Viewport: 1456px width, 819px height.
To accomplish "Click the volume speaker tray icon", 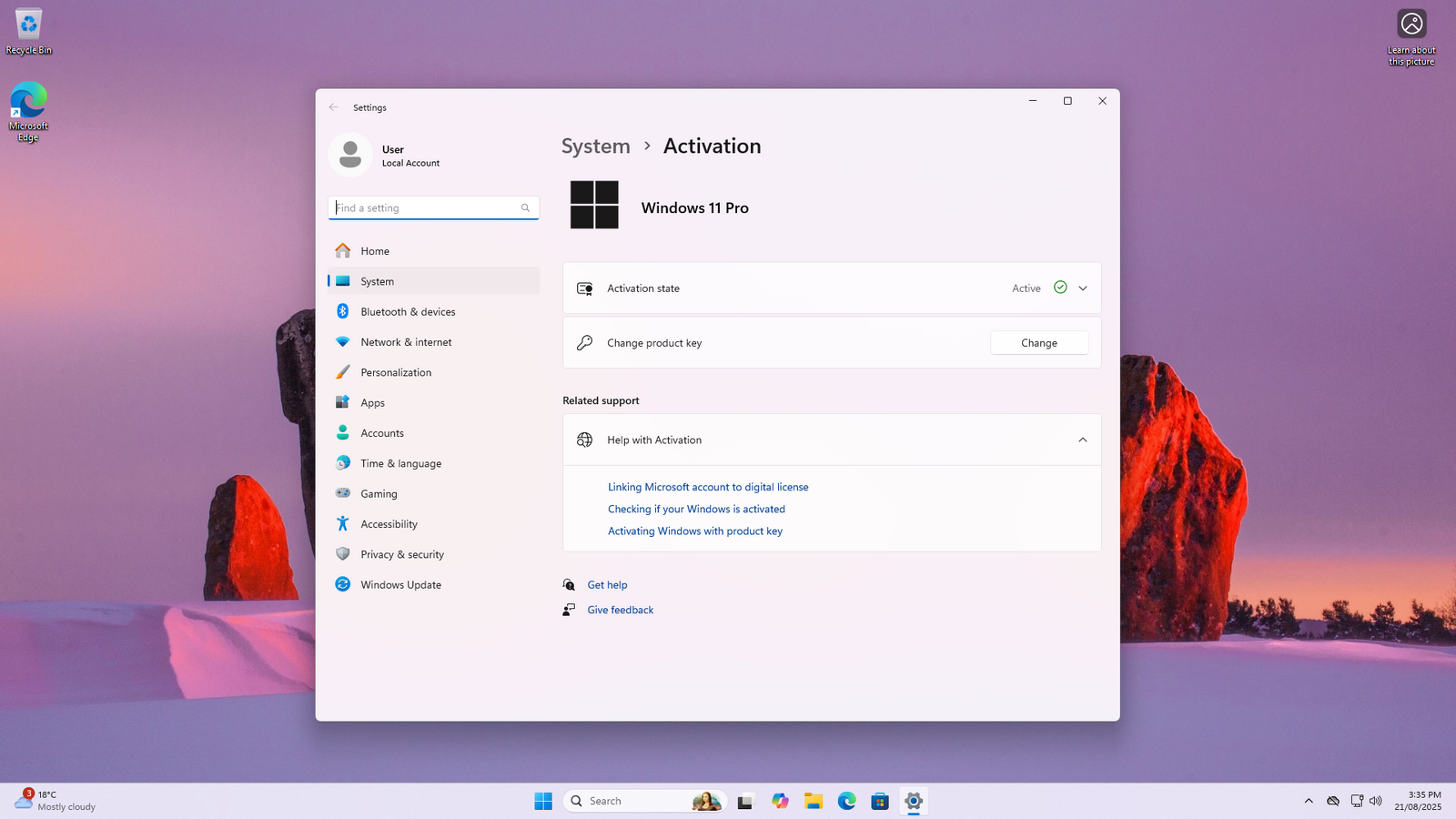I will pyautogui.click(x=1375, y=801).
